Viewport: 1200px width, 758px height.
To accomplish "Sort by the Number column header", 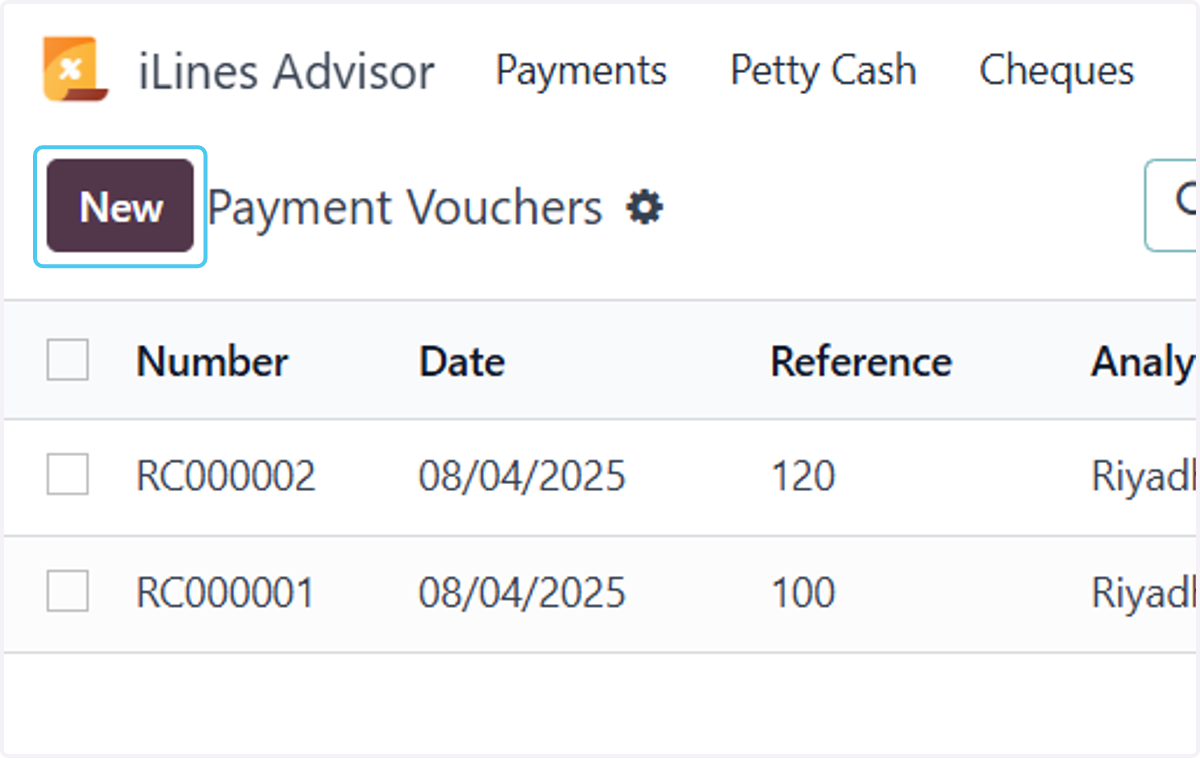I will click(212, 361).
